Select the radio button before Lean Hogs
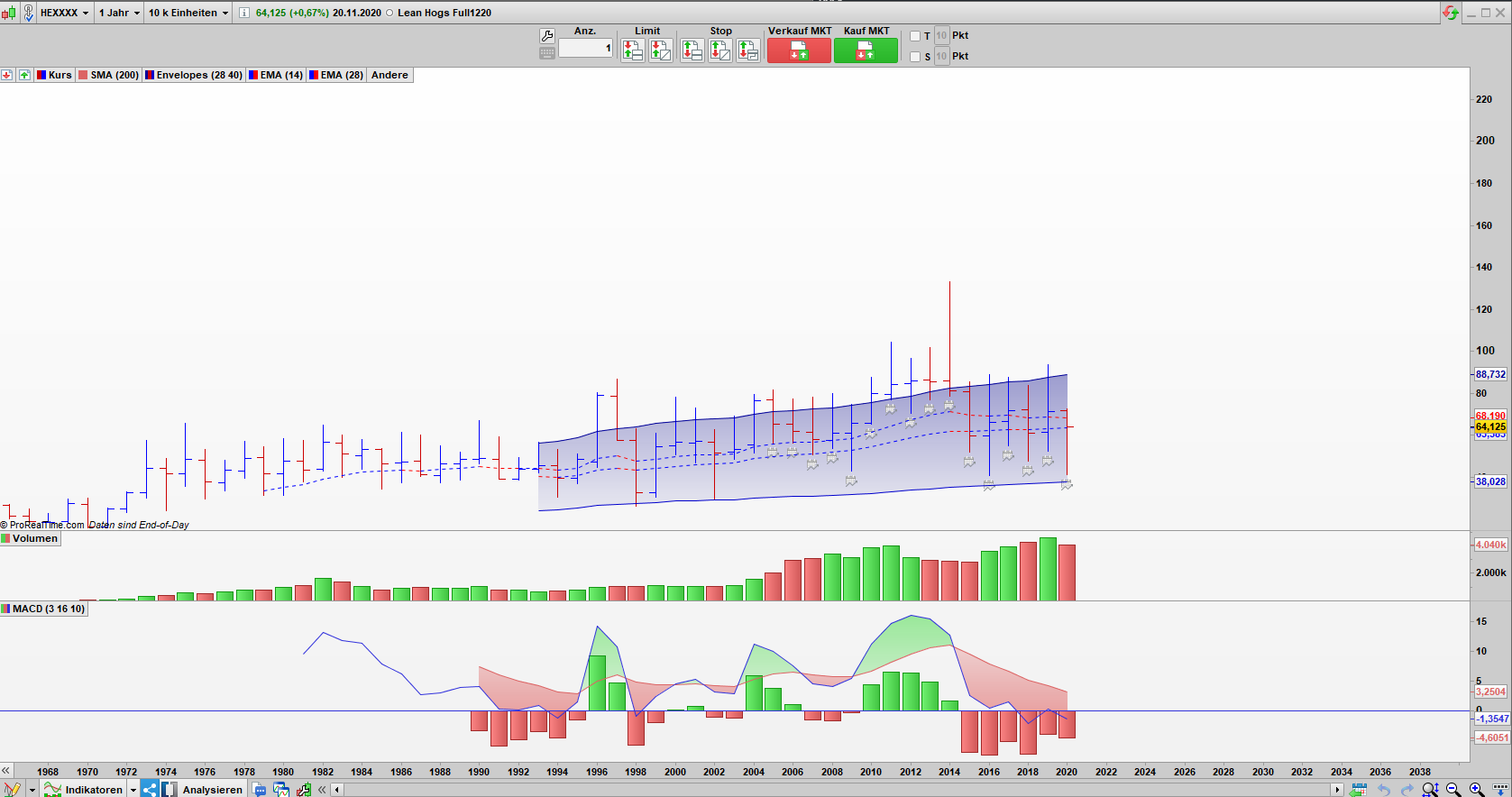The image size is (1512, 797). (x=389, y=13)
